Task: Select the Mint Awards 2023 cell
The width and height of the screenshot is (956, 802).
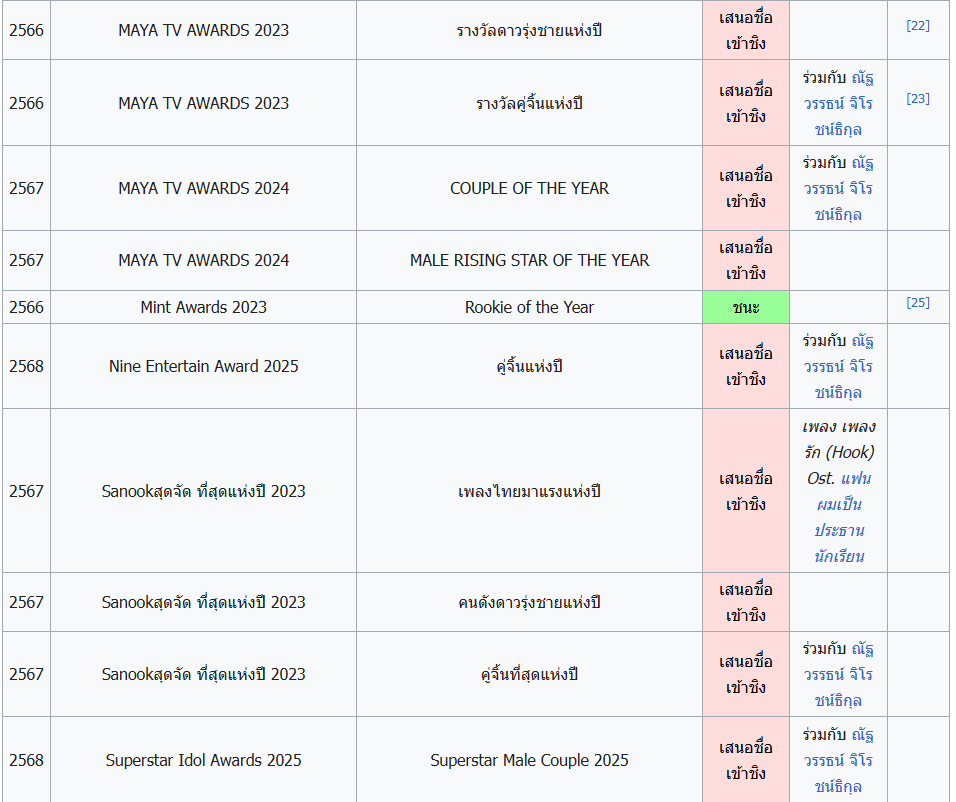Action: pyautogui.click(x=204, y=307)
